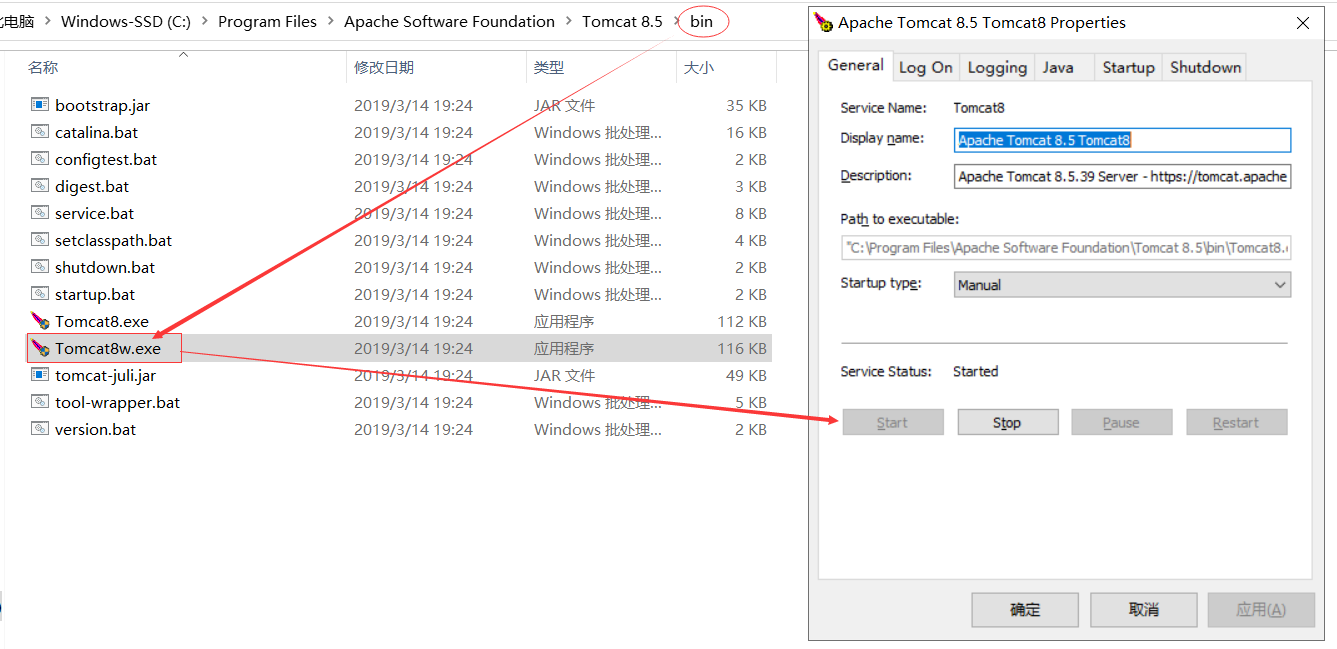Select the version.bat file icon
Viewport: 1337px width, 649px height.
pos(40,429)
